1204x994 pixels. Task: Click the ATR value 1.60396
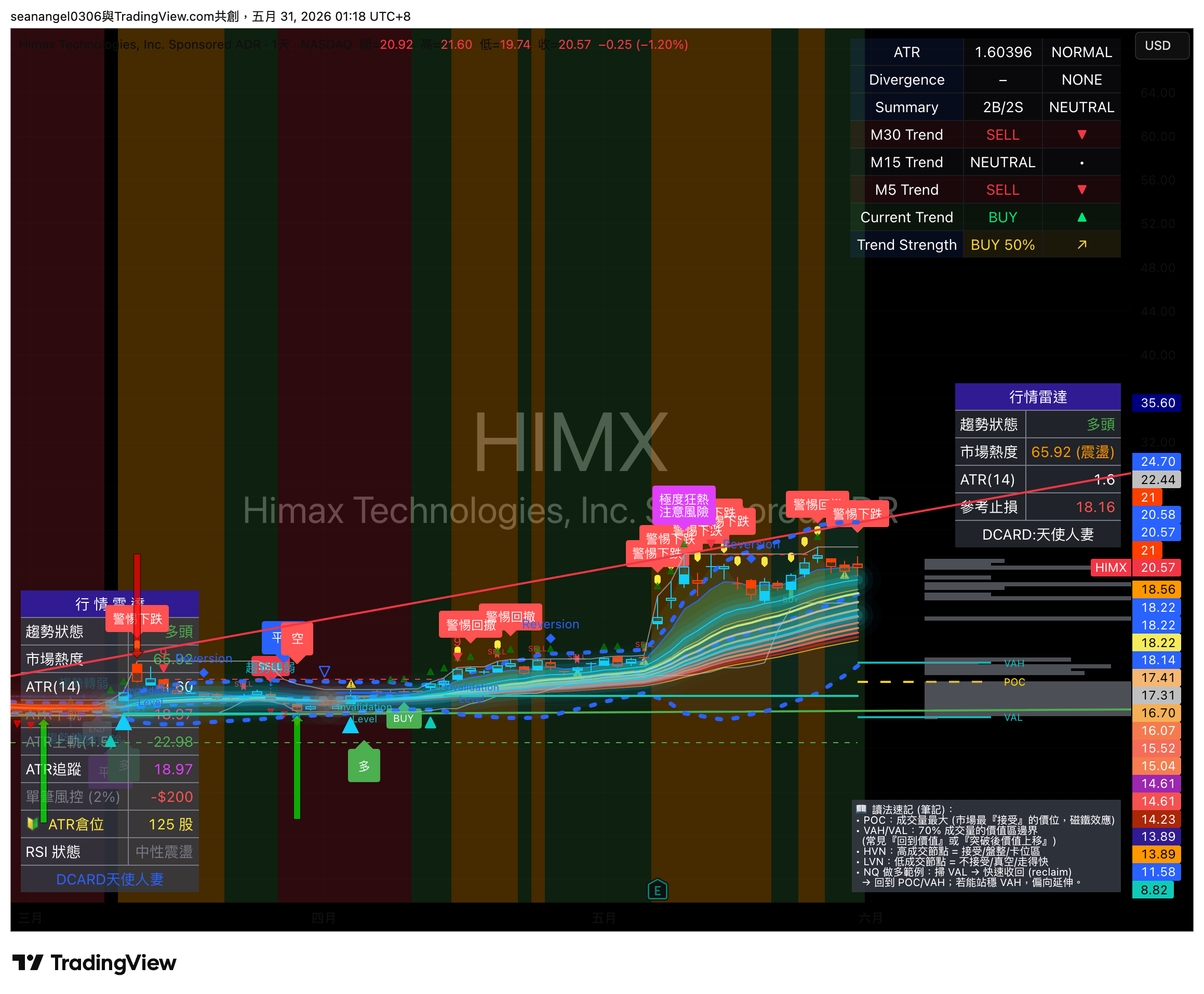[x=1002, y=52]
